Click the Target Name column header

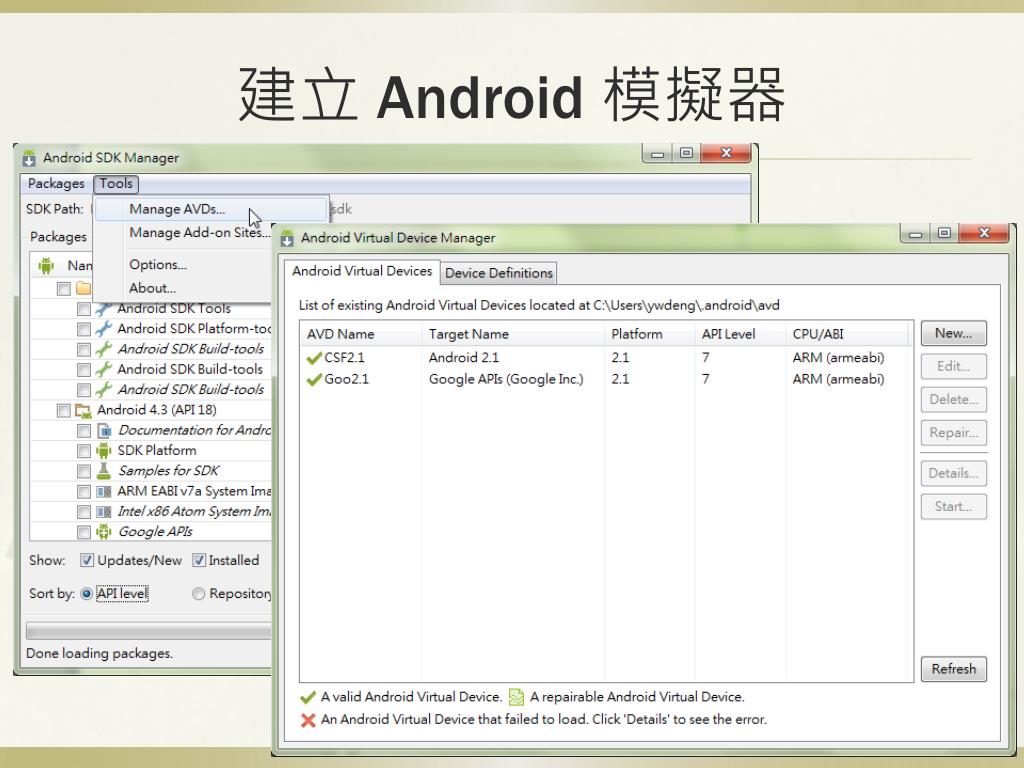(x=513, y=334)
